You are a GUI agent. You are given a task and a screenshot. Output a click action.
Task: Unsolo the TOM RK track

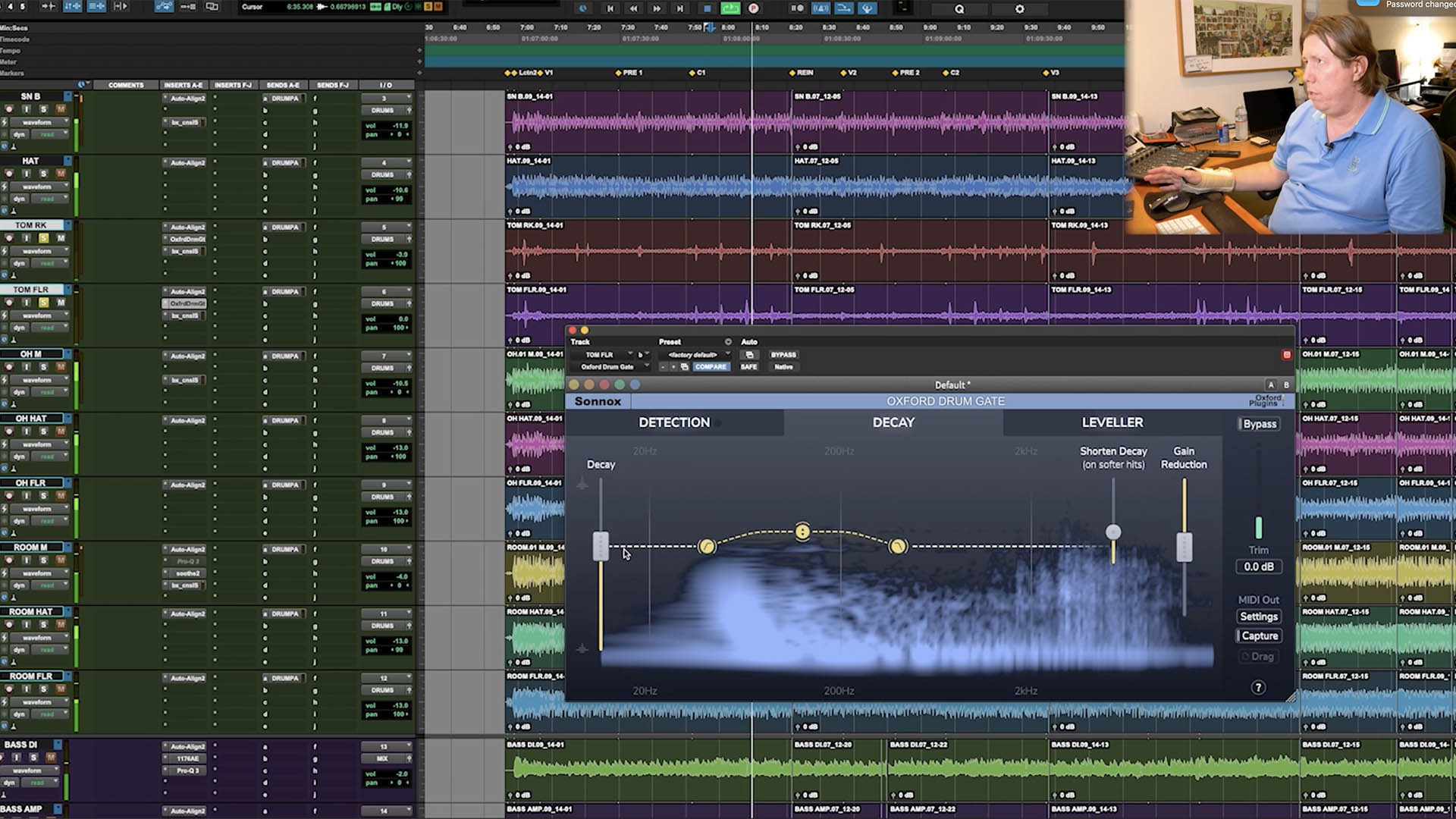click(43, 238)
